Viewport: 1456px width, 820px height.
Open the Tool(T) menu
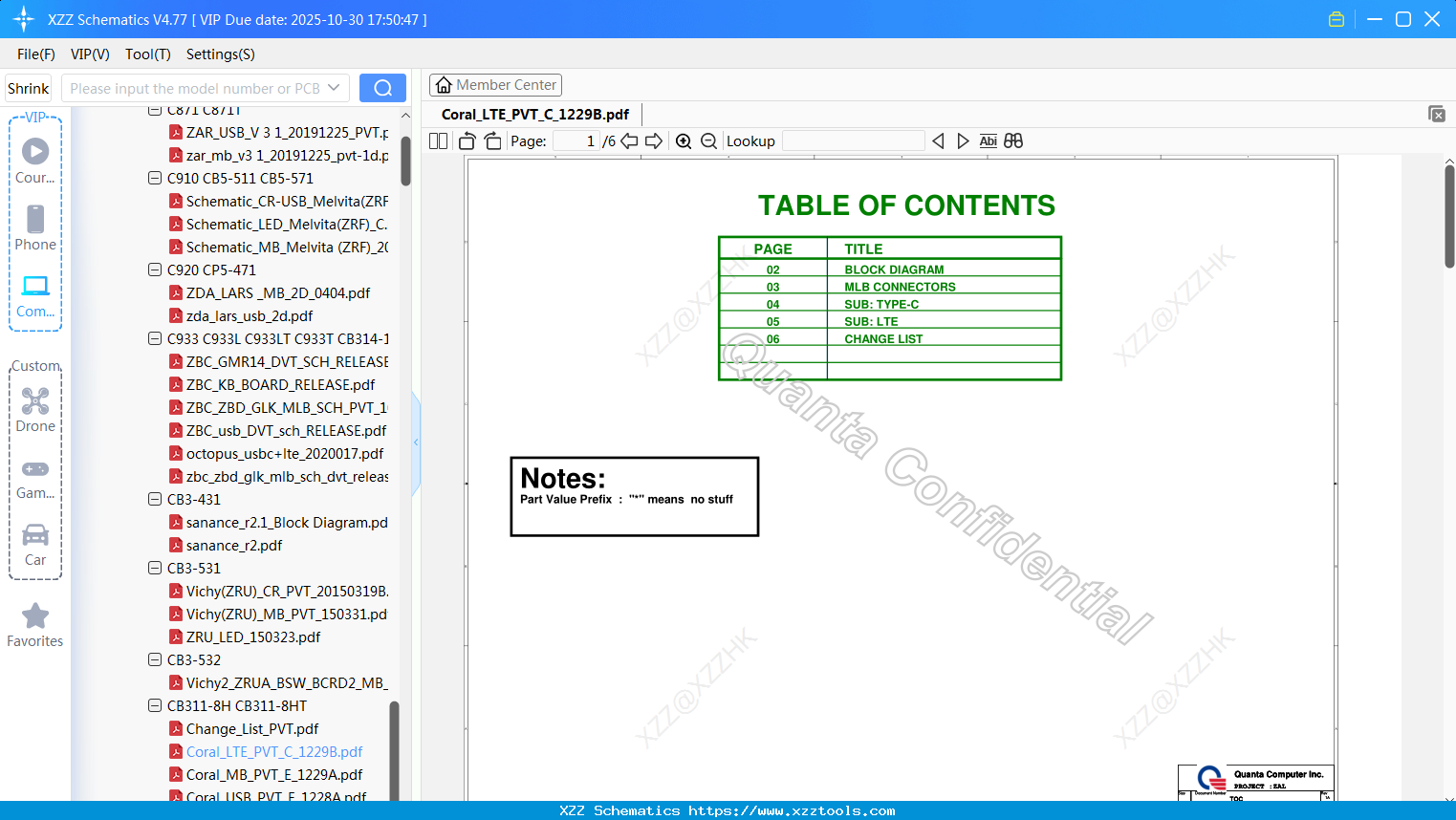pyautogui.click(x=148, y=54)
